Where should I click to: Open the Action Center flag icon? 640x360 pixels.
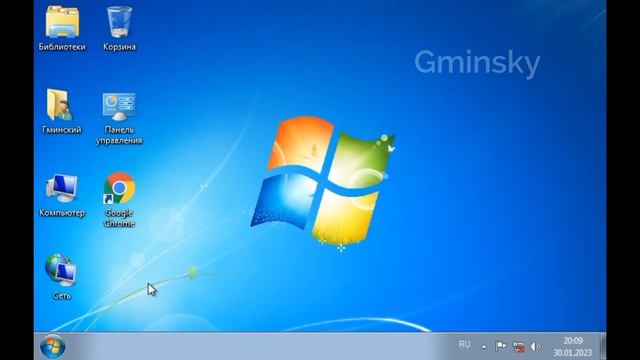(x=501, y=347)
